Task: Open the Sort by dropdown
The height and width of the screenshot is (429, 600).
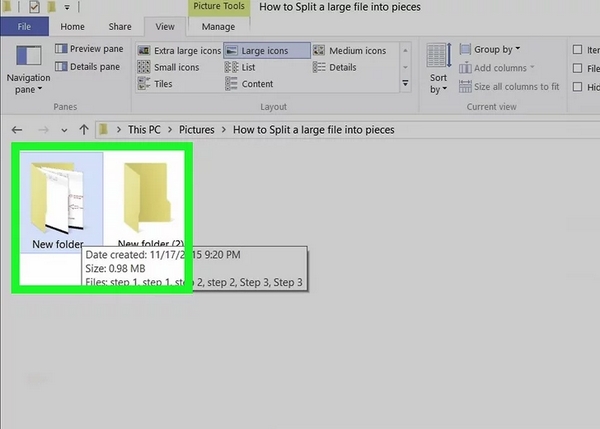Action: point(438,70)
